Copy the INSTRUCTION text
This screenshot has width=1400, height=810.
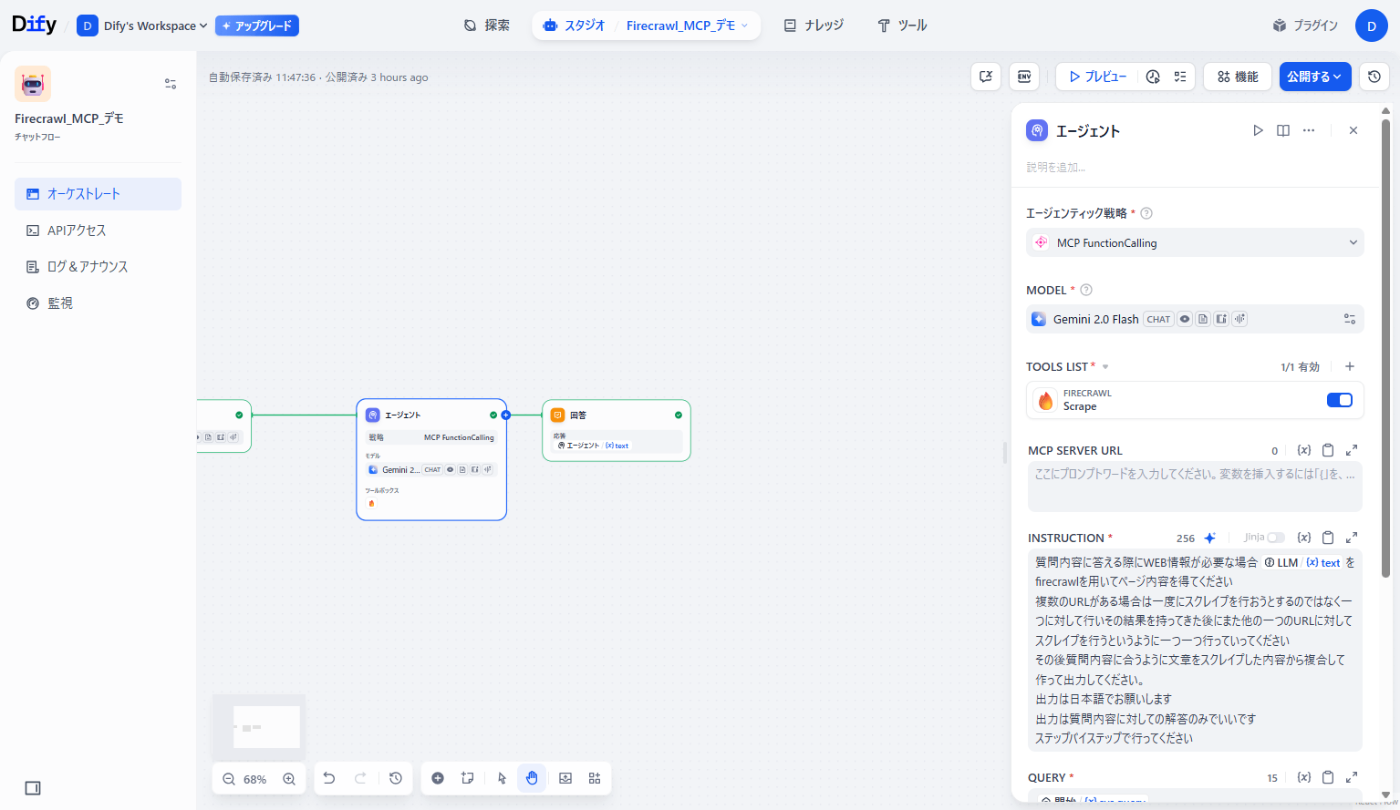point(1328,538)
